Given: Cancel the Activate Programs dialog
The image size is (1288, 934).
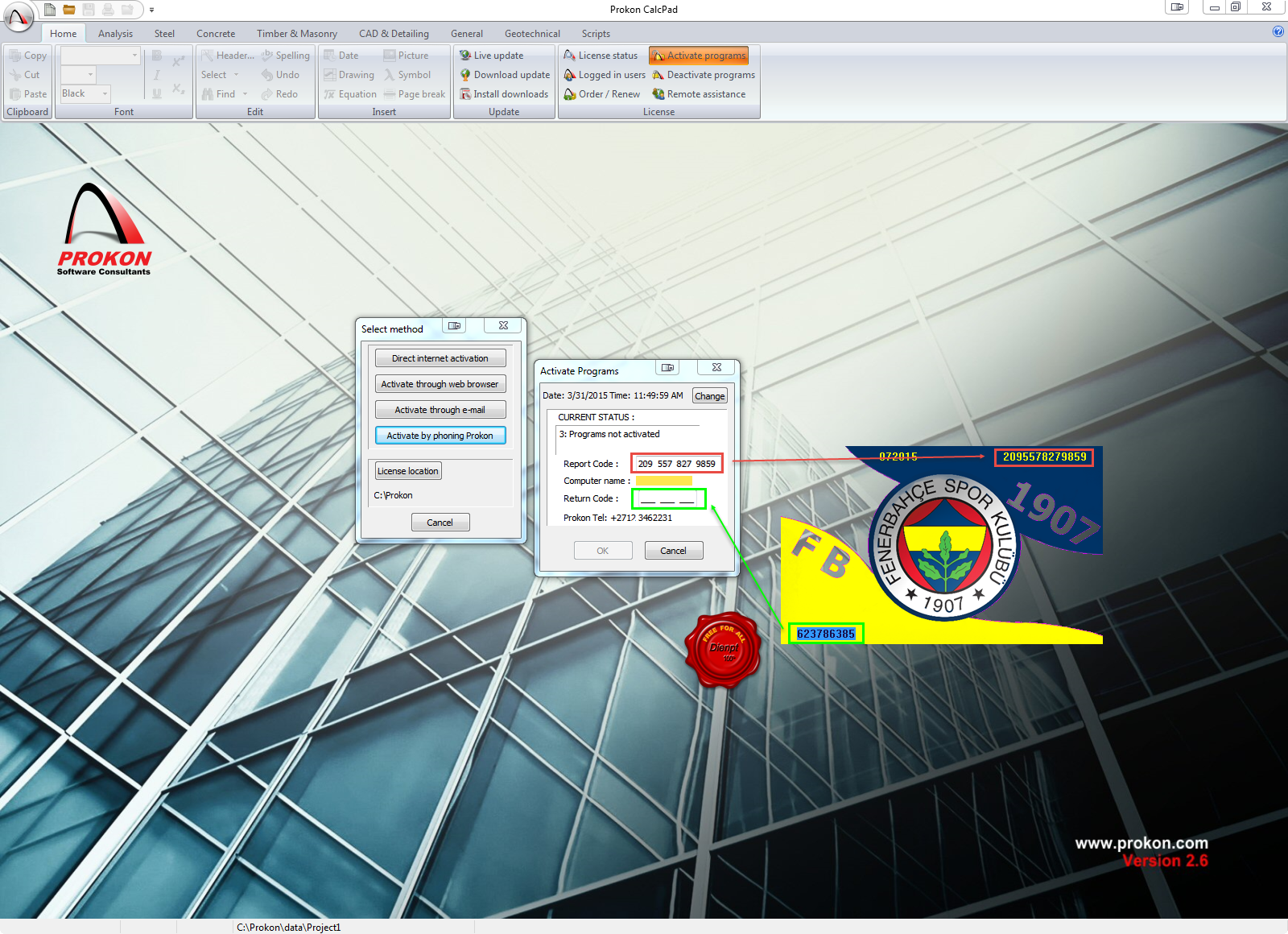Looking at the screenshot, I should (674, 551).
